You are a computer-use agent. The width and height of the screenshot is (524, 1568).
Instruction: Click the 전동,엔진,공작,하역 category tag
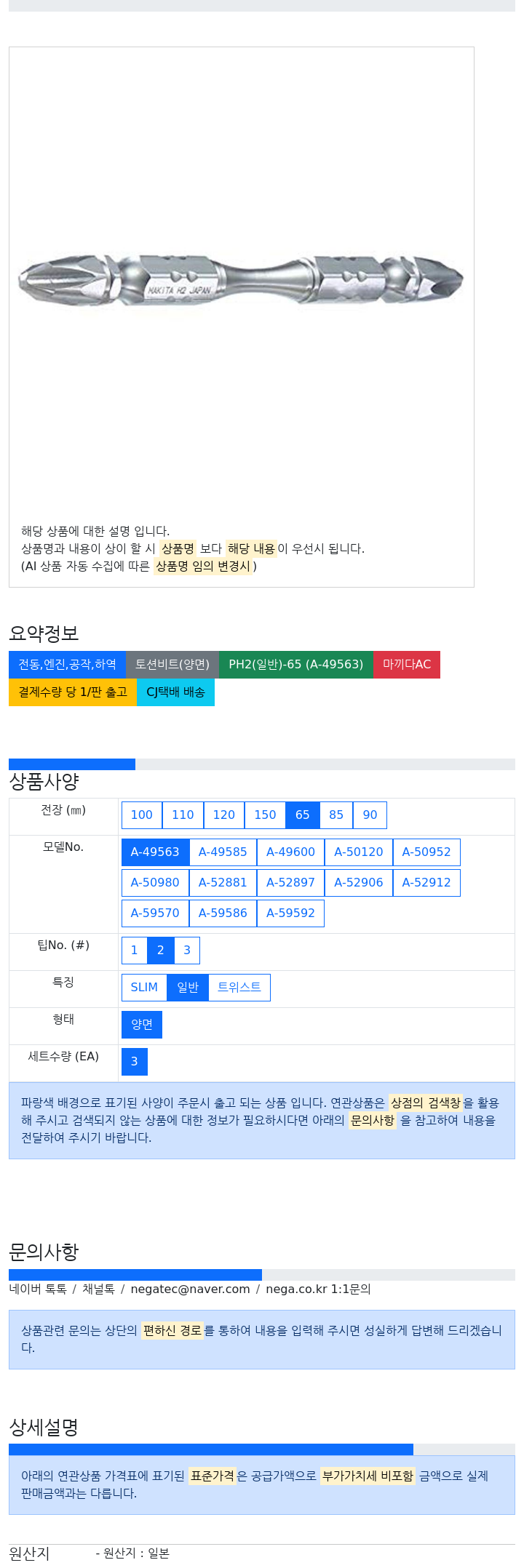click(67, 665)
